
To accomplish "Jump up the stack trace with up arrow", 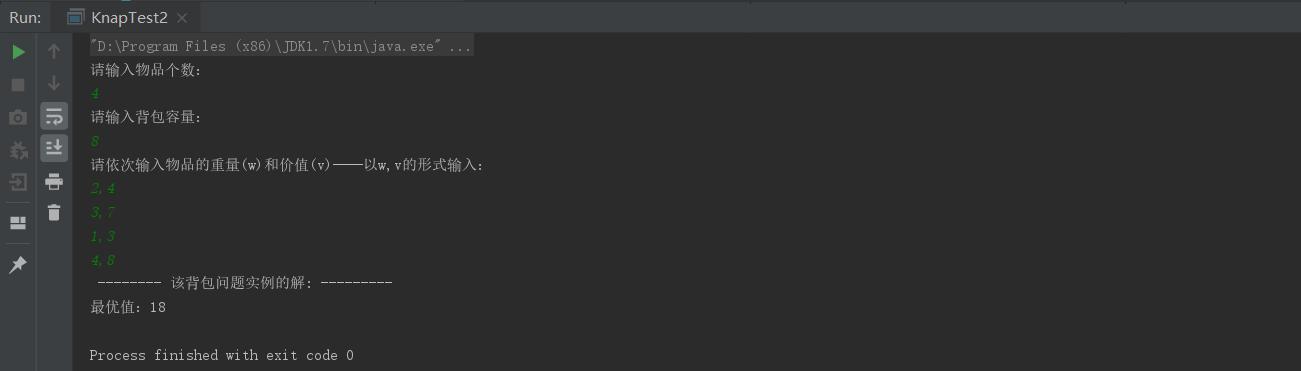I will click(54, 52).
